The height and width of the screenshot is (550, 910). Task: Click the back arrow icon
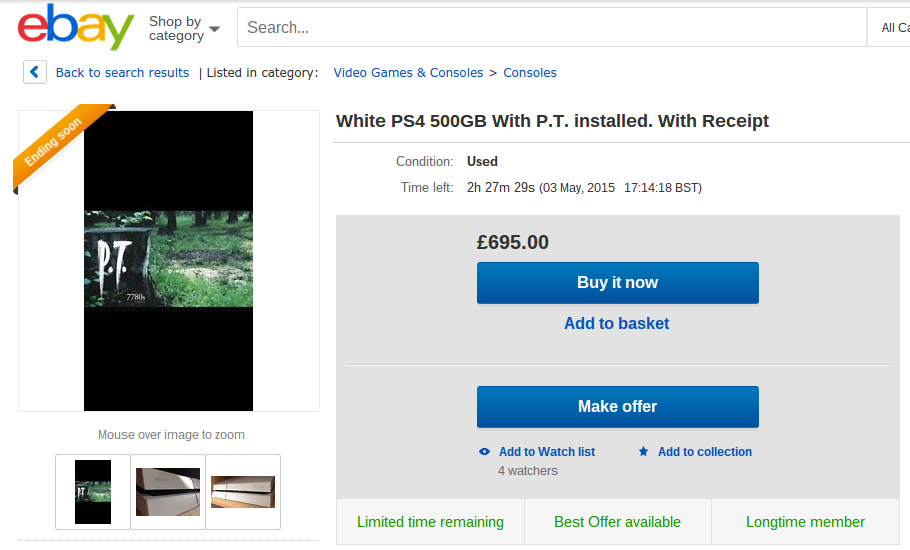point(35,72)
